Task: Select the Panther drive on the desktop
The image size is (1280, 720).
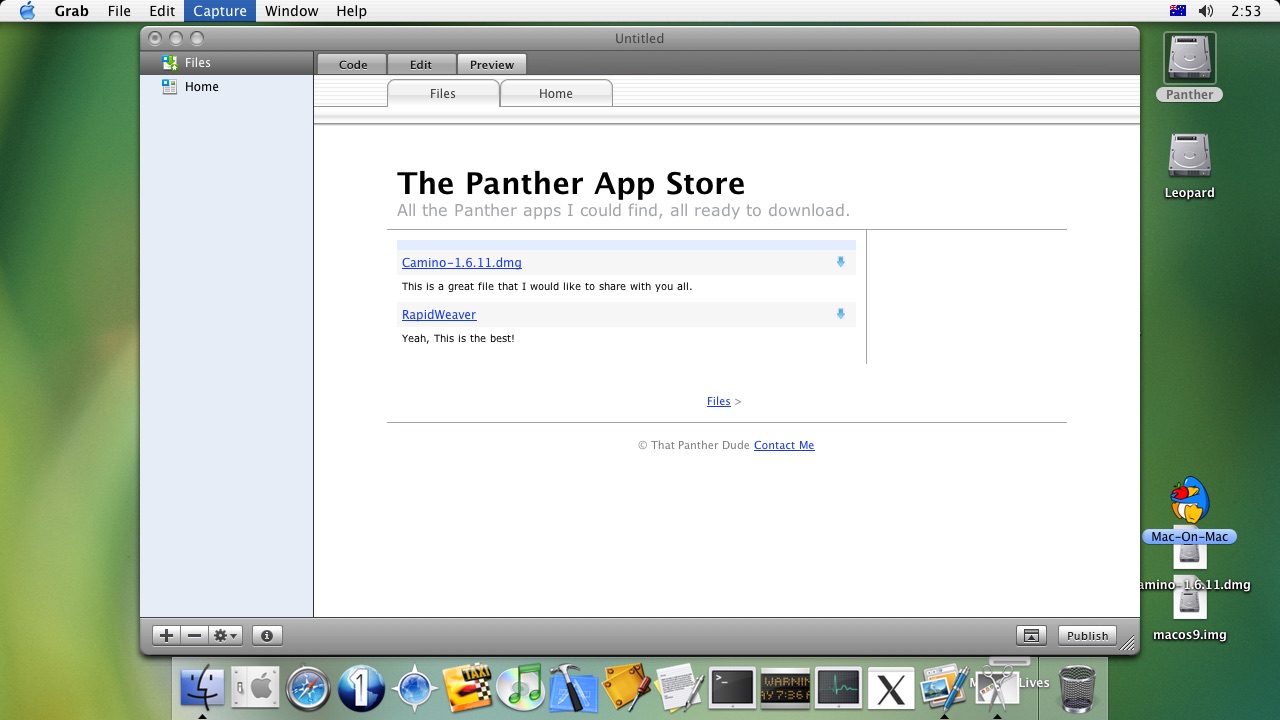Action: point(1189,67)
